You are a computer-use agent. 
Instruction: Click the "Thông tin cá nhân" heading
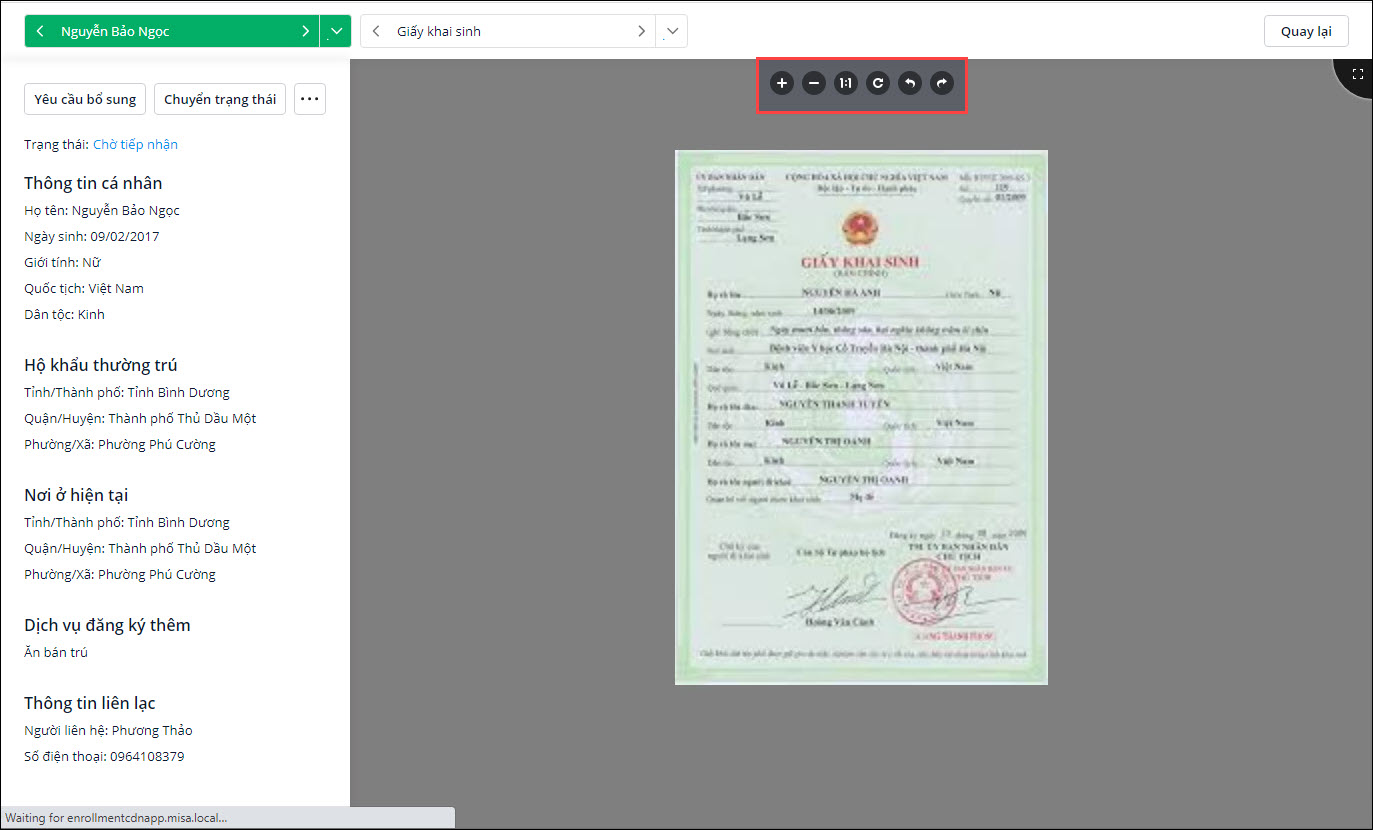[93, 183]
